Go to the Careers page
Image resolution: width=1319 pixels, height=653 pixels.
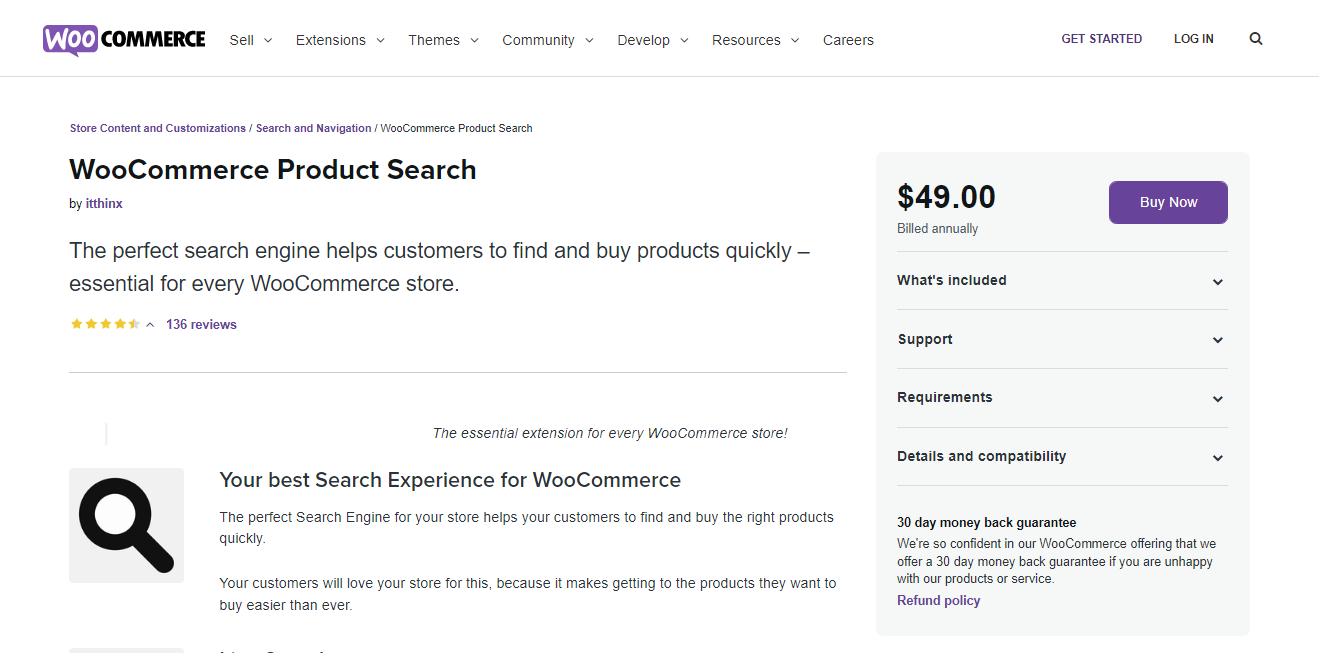point(848,40)
